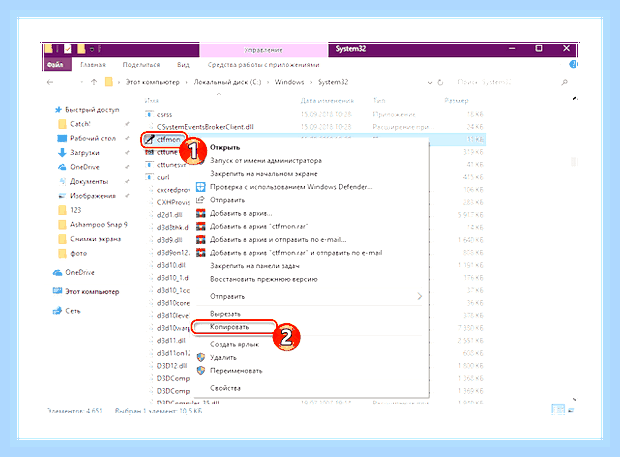Choose Открыть in the context menu
Viewport: 620px width, 457px height.
click(x=225, y=147)
